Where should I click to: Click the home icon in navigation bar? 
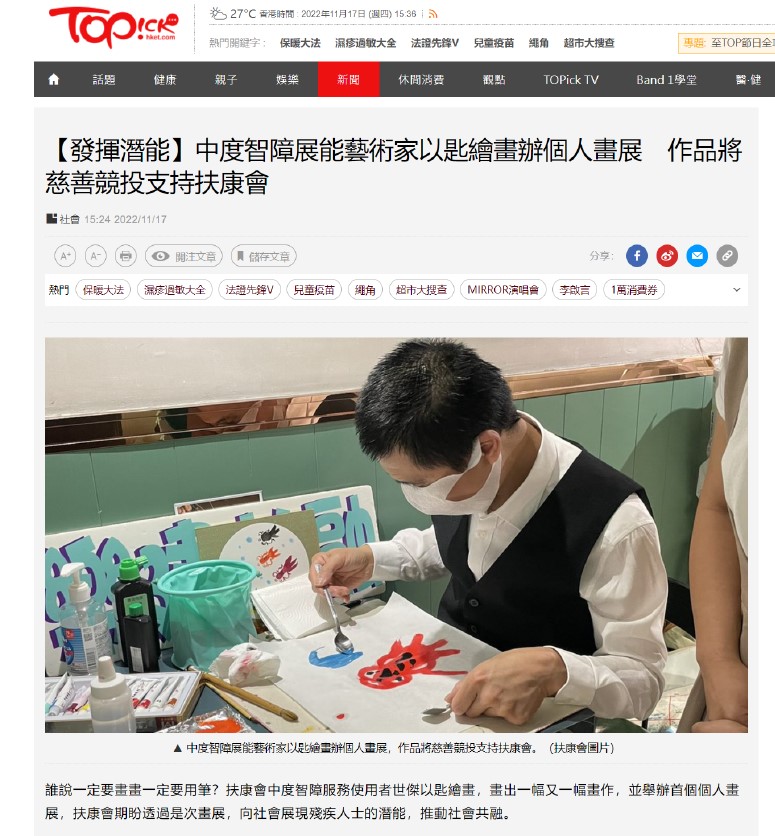point(53,79)
